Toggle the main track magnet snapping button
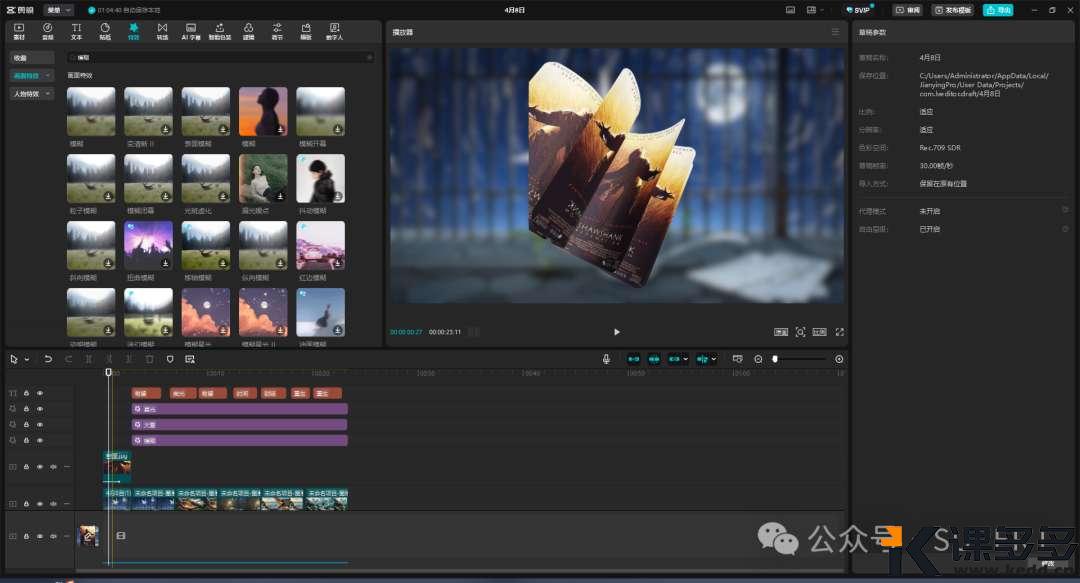This screenshot has height=583, width=1080. (x=633, y=359)
